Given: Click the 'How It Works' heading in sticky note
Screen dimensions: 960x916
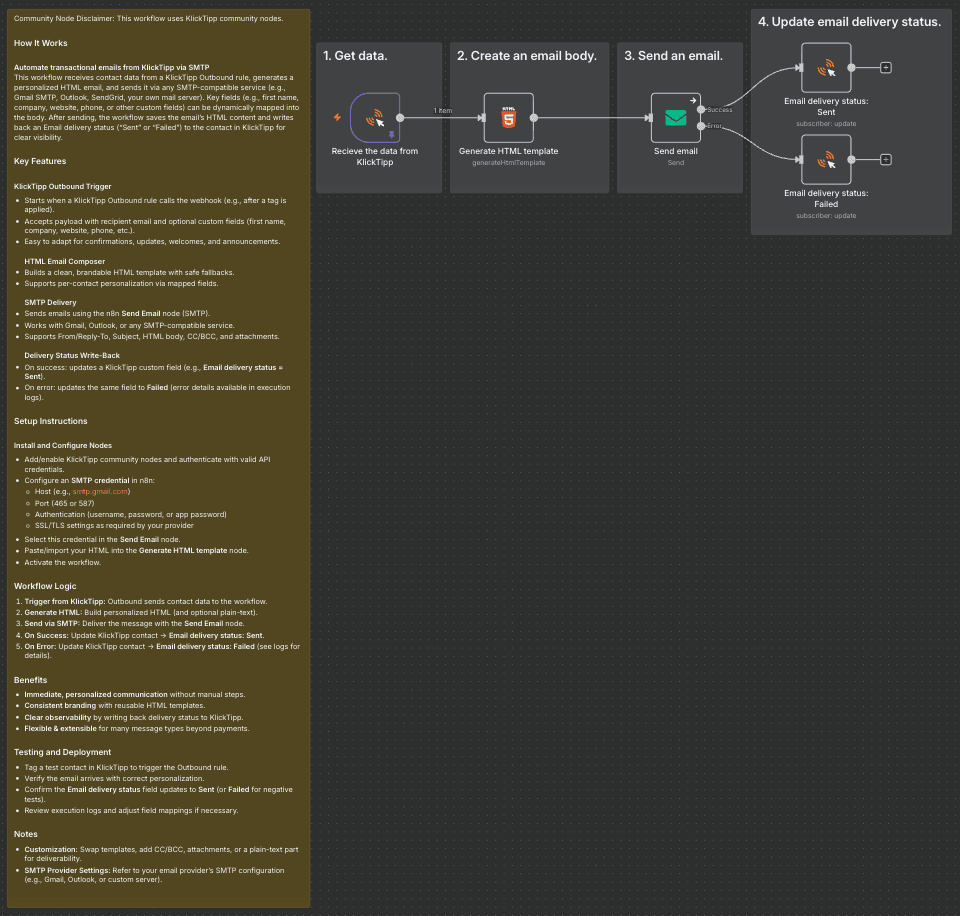Looking at the screenshot, I should point(41,43).
